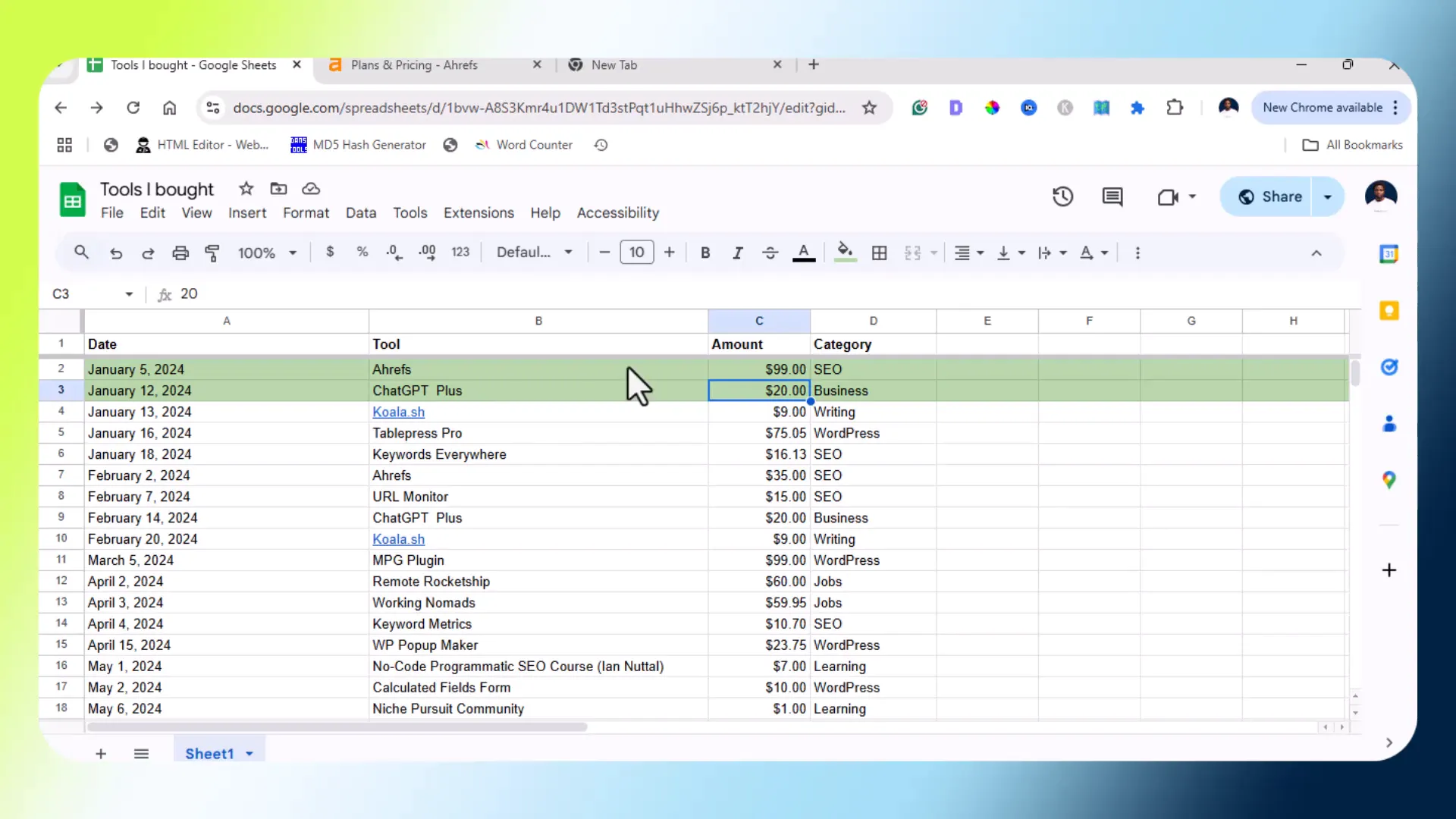Decrease decimal places
The height and width of the screenshot is (819, 1456).
(x=394, y=253)
